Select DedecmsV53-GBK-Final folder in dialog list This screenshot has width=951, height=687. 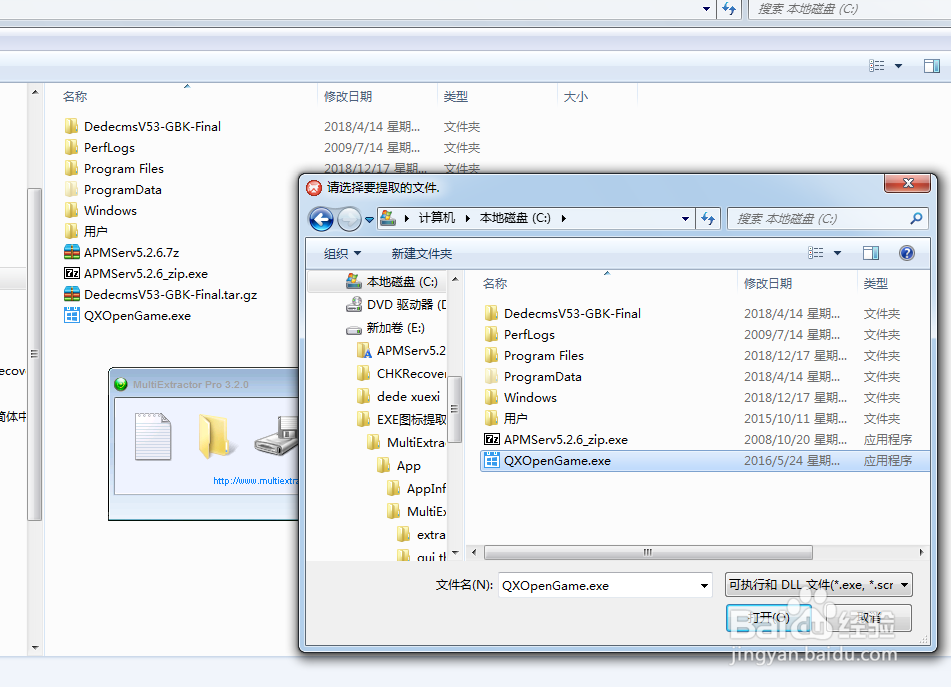562,313
